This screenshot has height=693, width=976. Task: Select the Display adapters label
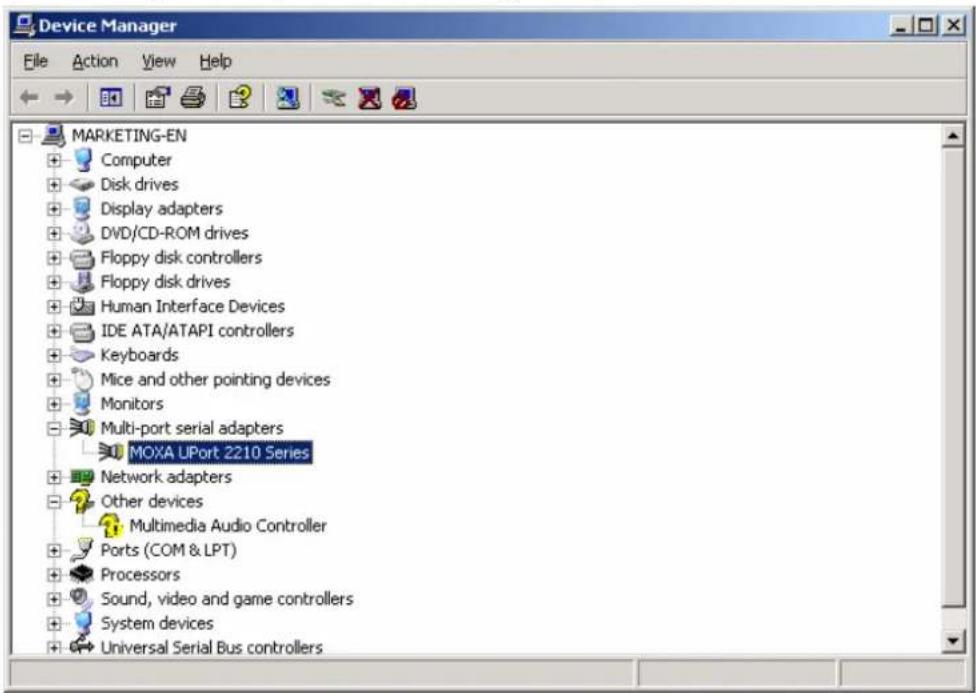pos(161,209)
